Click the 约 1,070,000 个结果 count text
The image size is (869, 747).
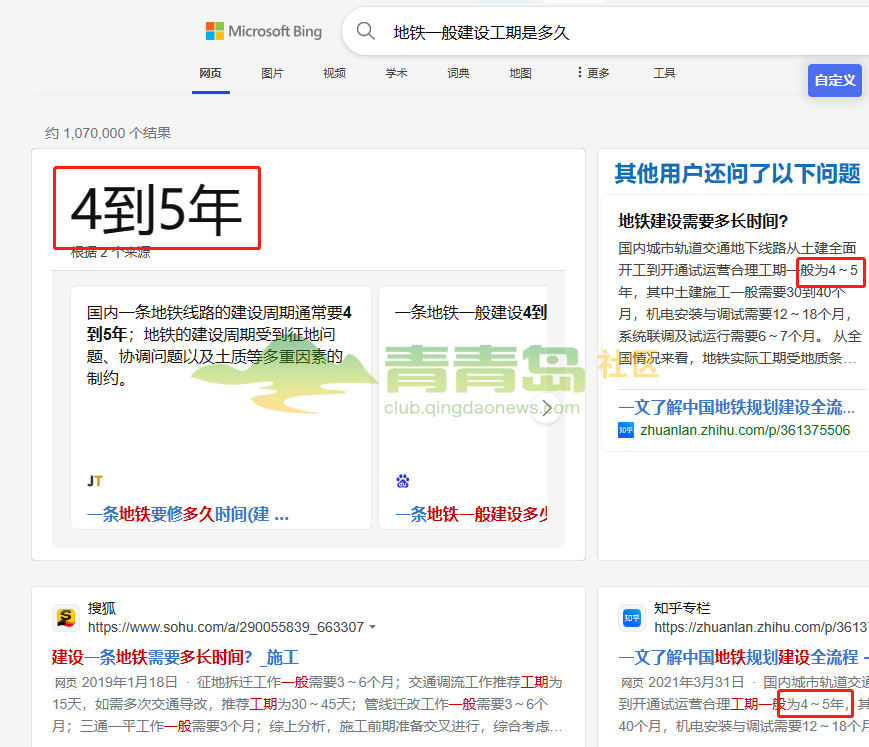[108, 133]
